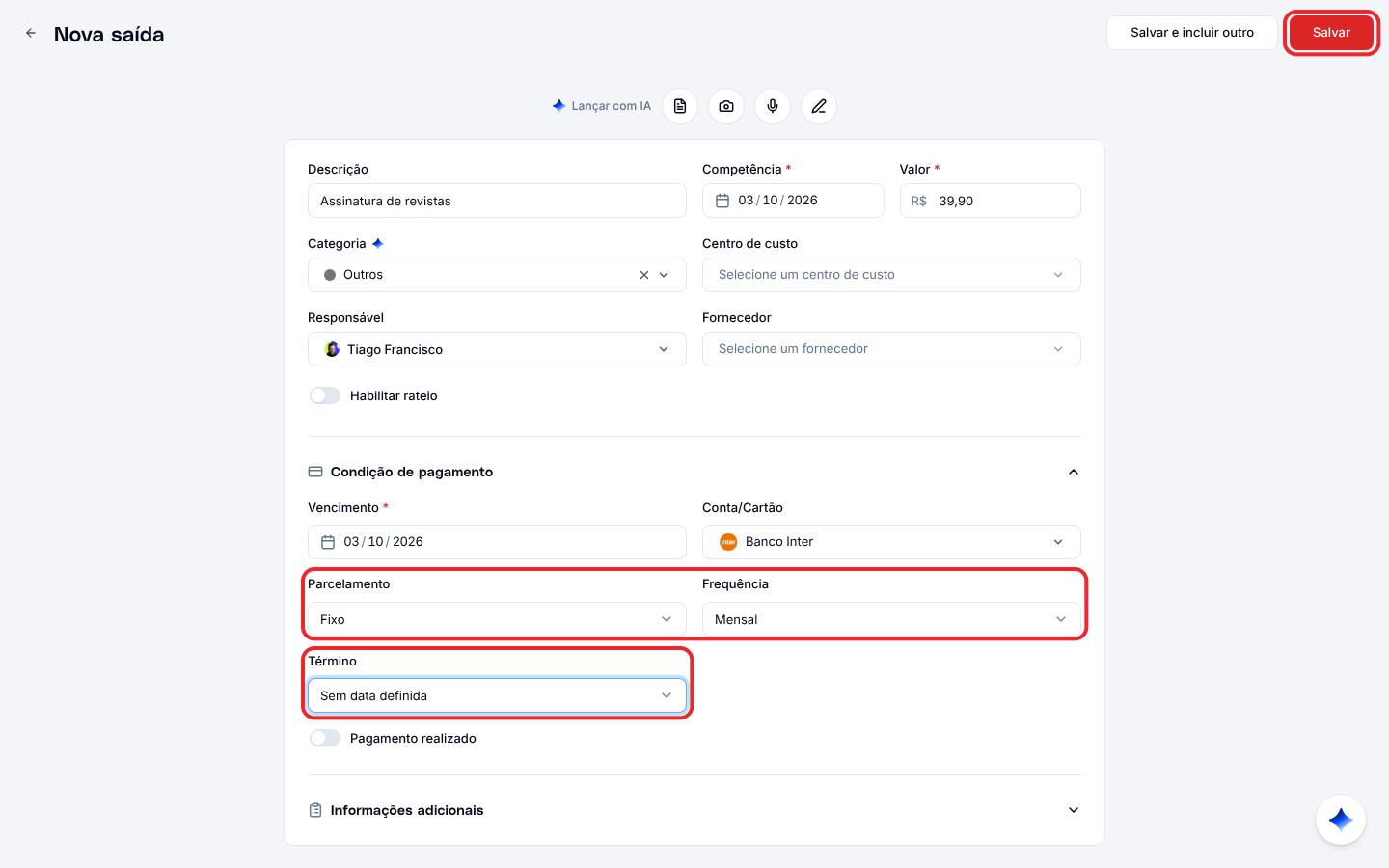Collapse the Condição de pagamento section
This screenshot has width=1389, height=868.
click(x=1074, y=472)
